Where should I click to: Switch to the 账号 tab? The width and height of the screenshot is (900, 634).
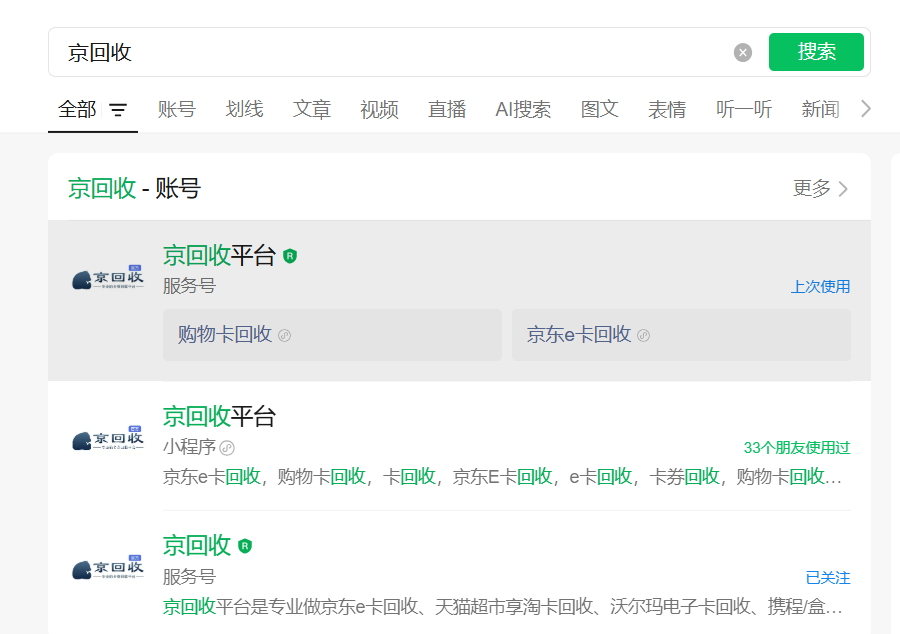pos(177,109)
